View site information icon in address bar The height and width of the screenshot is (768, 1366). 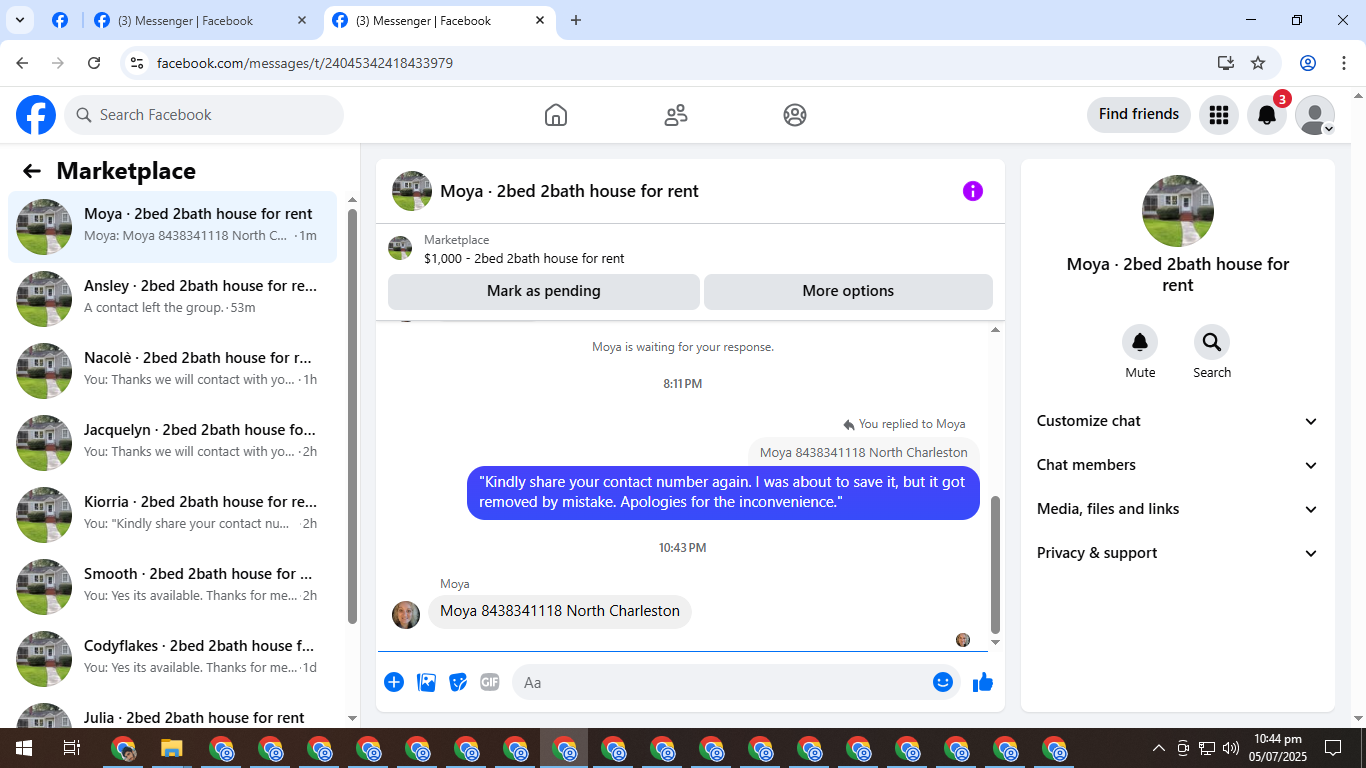coord(138,63)
